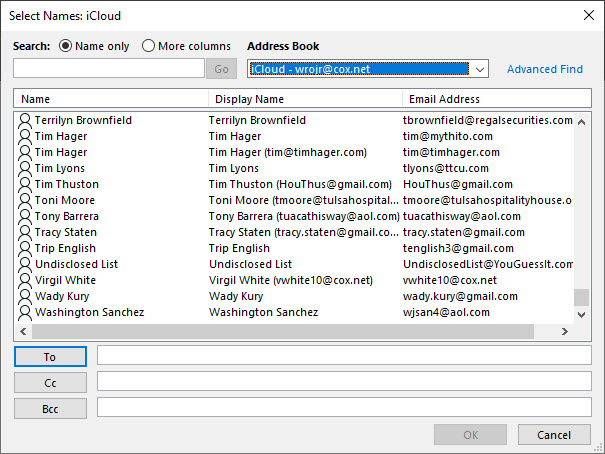Viewport: 605px width, 454px height.
Task: Sort by the Name column header
Action: pyautogui.click(x=111, y=99)
